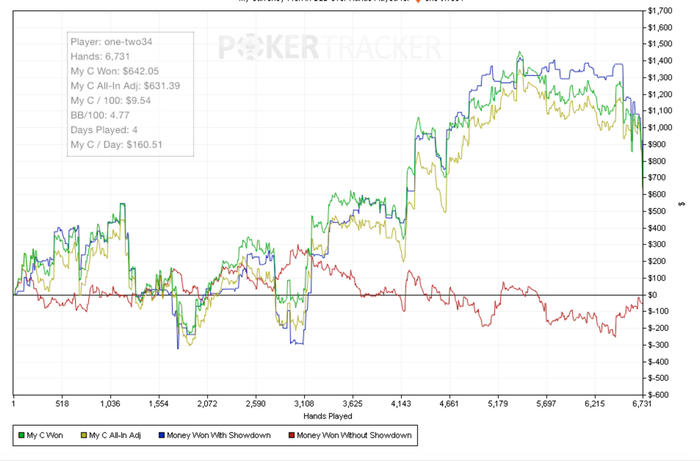The width and height of the screenshot is (700, 461).
Task: Click the $-600 y-axis label
Action: 658,395
